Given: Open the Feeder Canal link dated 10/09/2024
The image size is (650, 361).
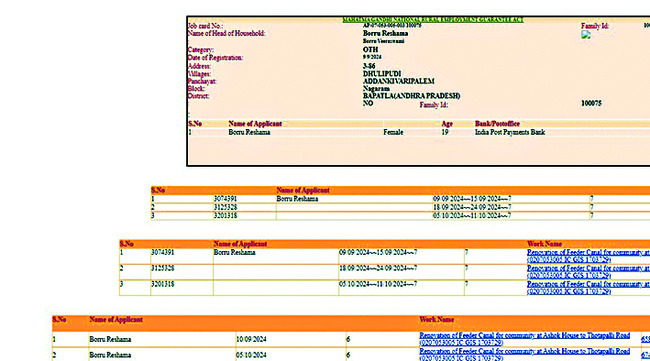Looking at the screenshot, I should (x=524, y=339).
